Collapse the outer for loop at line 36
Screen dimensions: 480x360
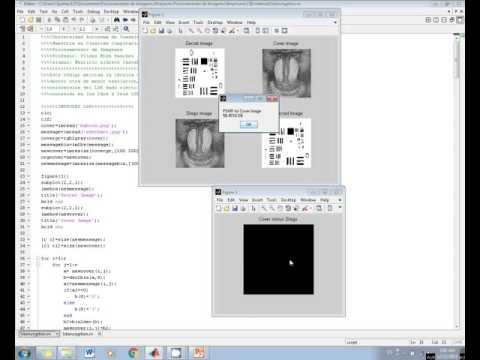[x=38, y=258]
